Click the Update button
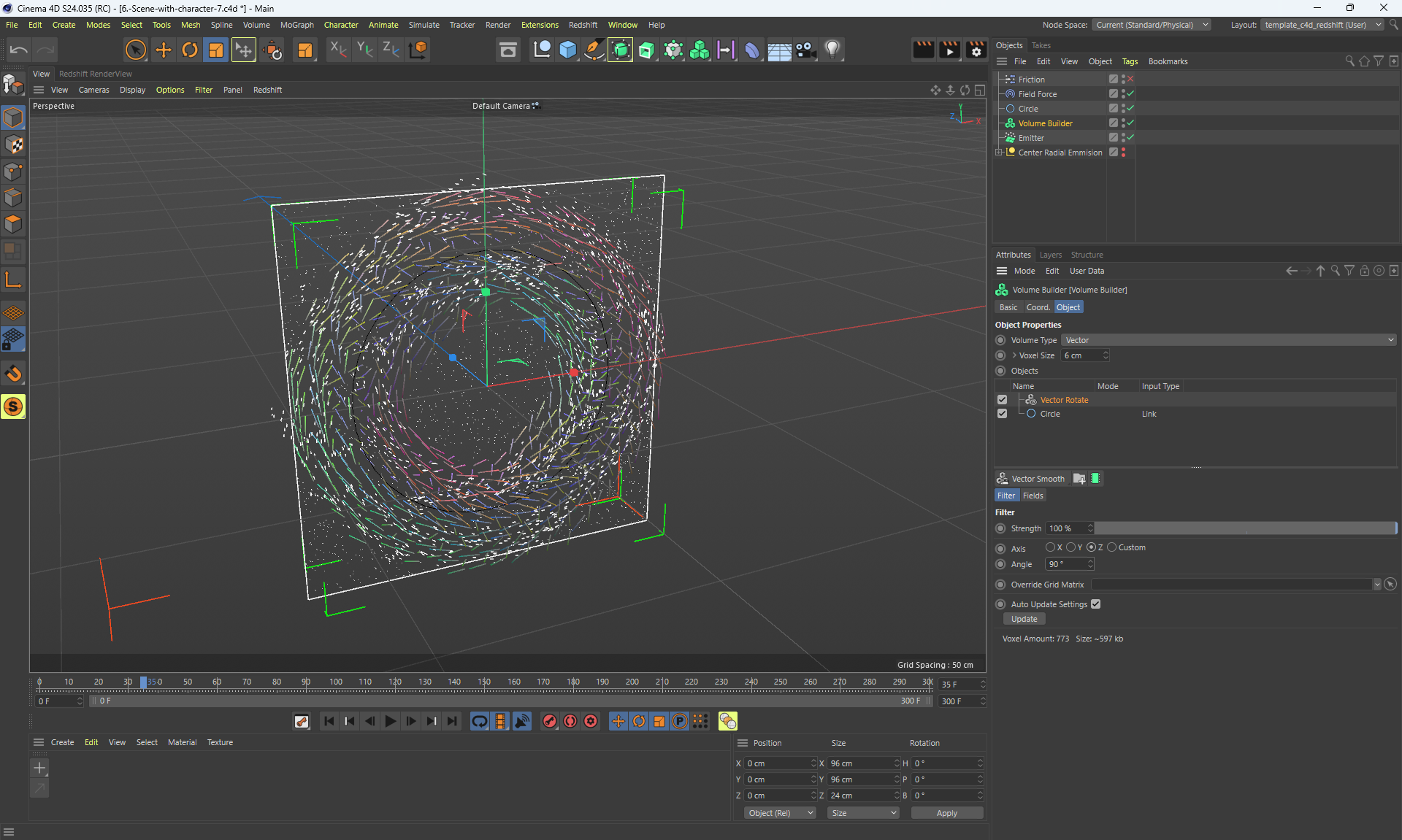The height and width of the screenshot is (840, 1402). [1024, 619]
